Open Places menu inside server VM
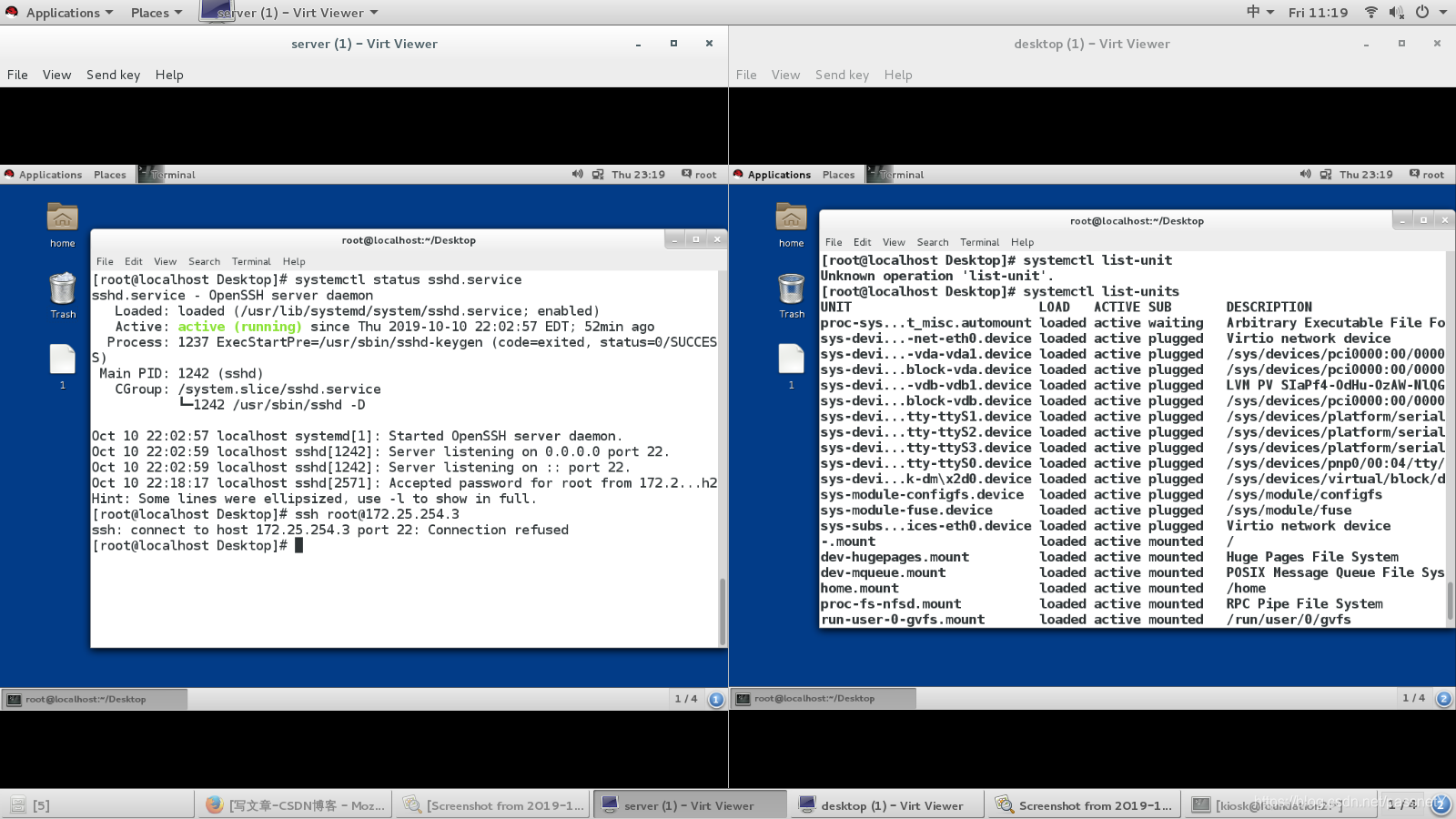The width and height of the screenshot is (1456, 819). [x=110, y=175]
